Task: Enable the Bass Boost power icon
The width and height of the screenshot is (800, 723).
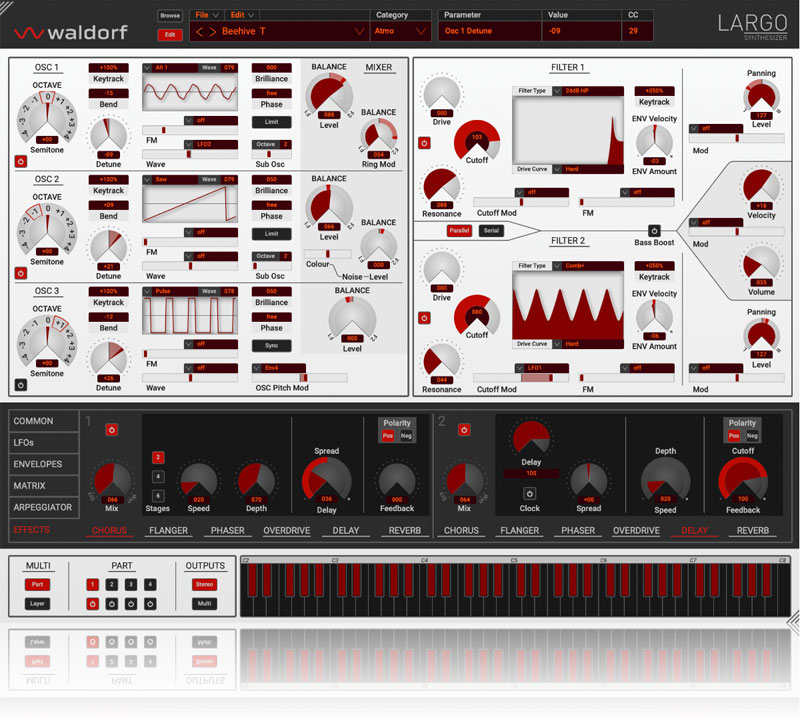Action: tap(655, 230)
